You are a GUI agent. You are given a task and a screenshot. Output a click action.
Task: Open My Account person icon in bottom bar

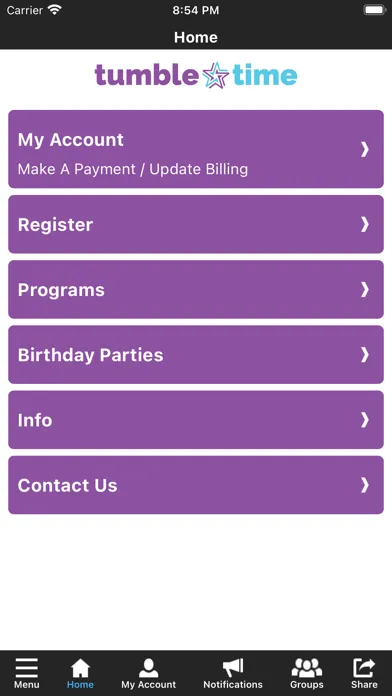click(x=149, y=668)
